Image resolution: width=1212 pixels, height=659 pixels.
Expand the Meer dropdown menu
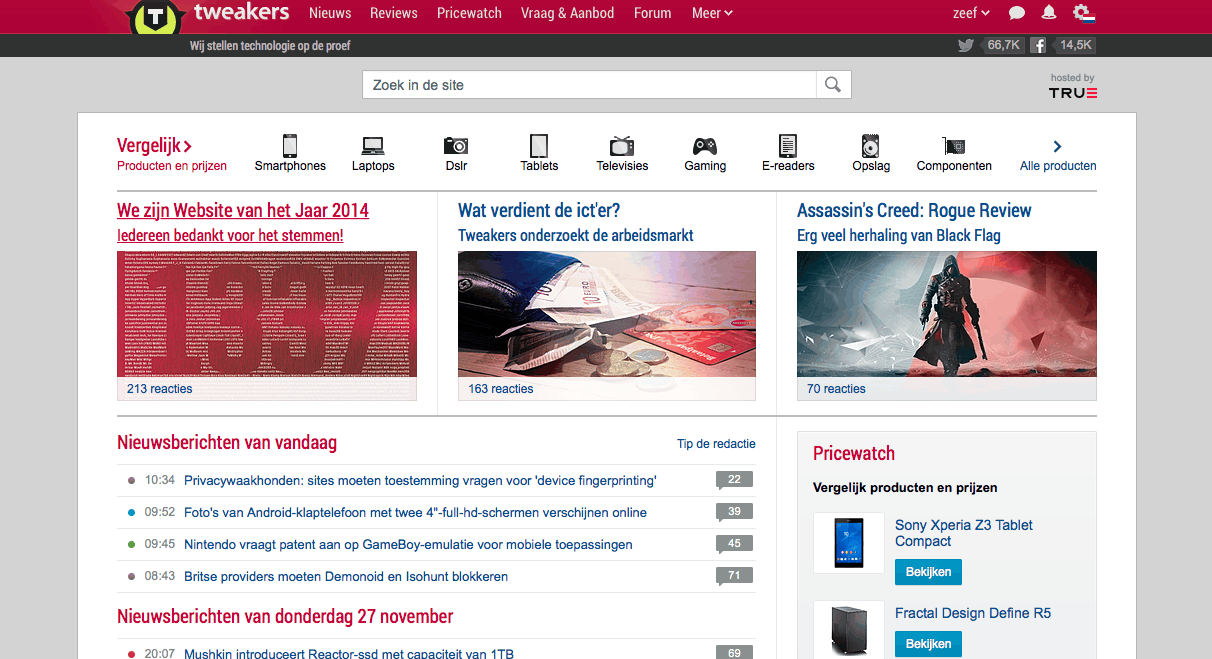pyautogui.click(x=712, y=13)
